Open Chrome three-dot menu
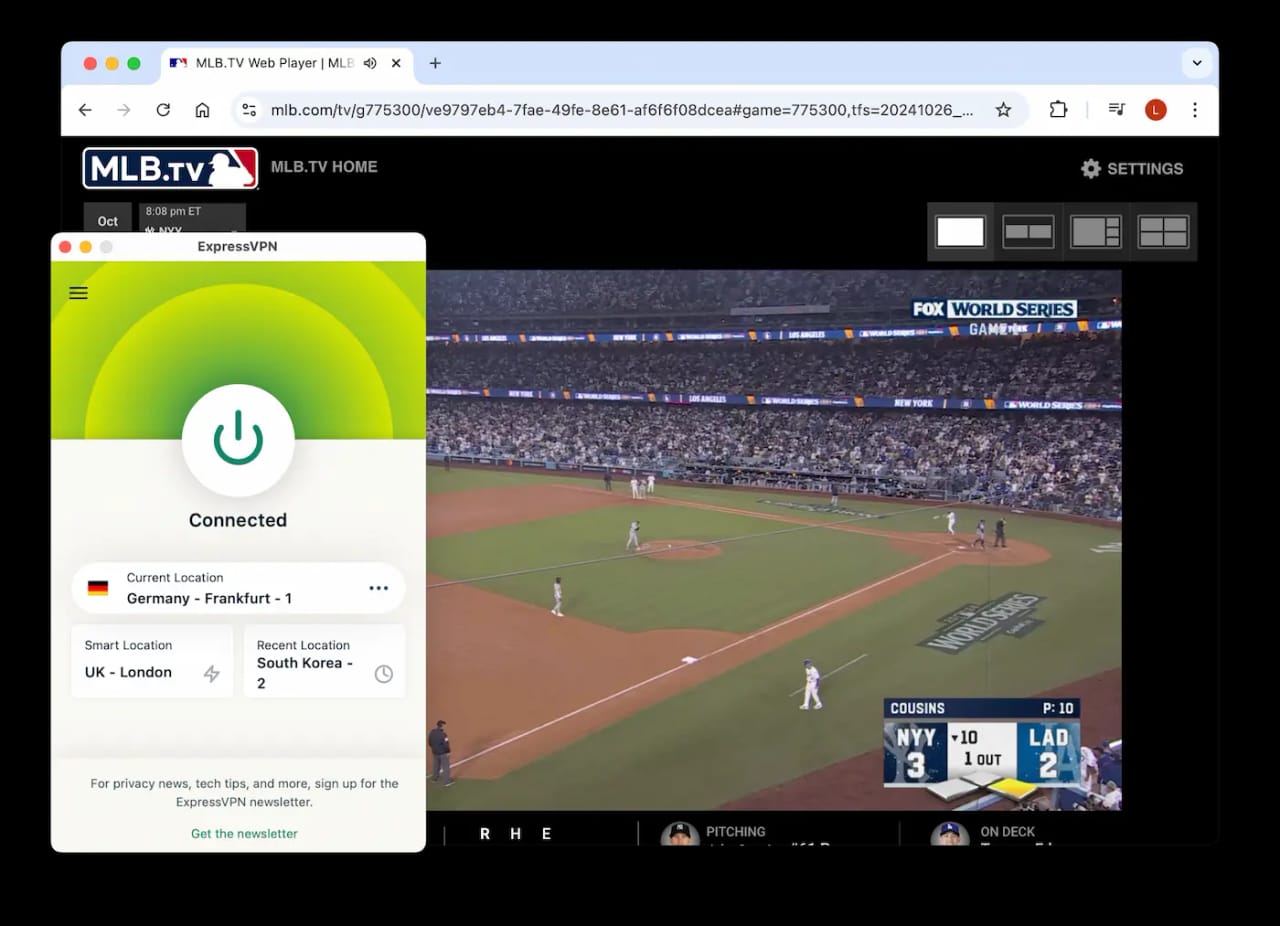Screen dimensions: 1280x926 [1194, 110]
